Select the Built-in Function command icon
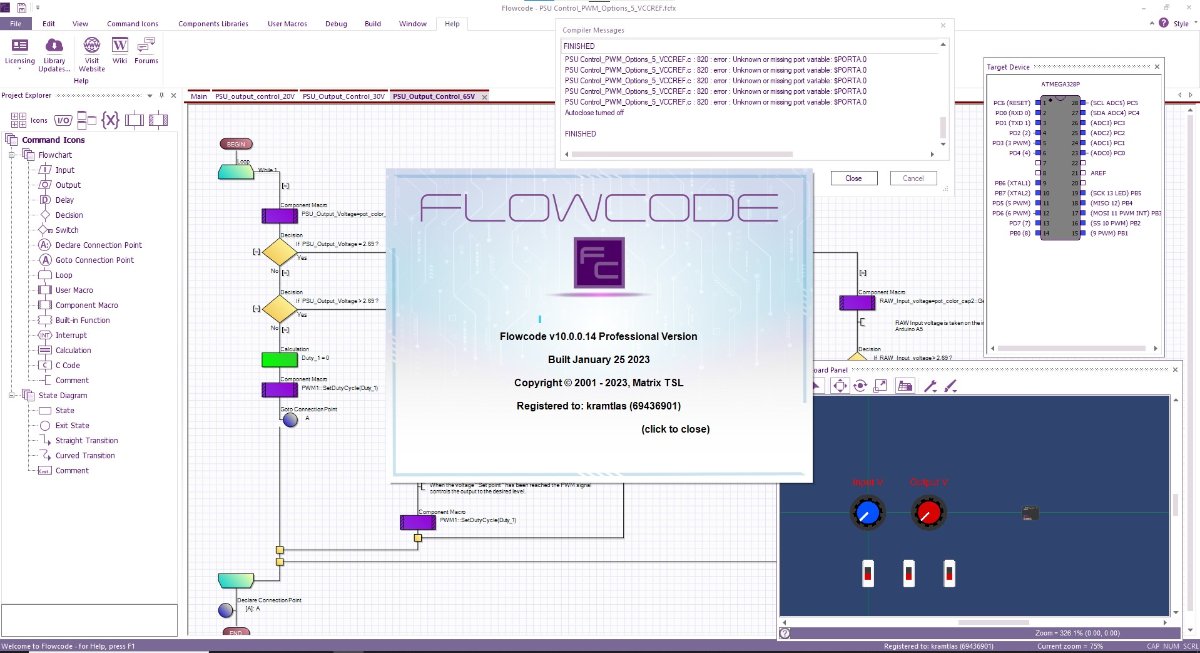The height and width of the screenshot is (653, 1200). pos(74,320)
